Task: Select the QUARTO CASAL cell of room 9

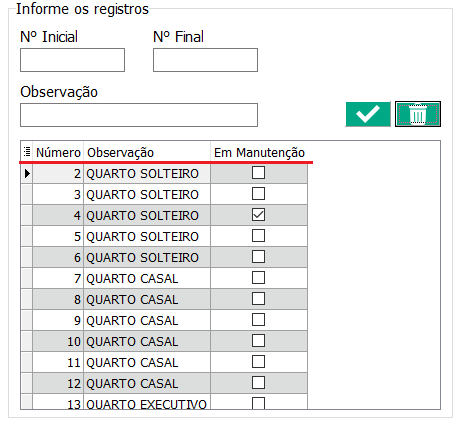Action: 147,320
